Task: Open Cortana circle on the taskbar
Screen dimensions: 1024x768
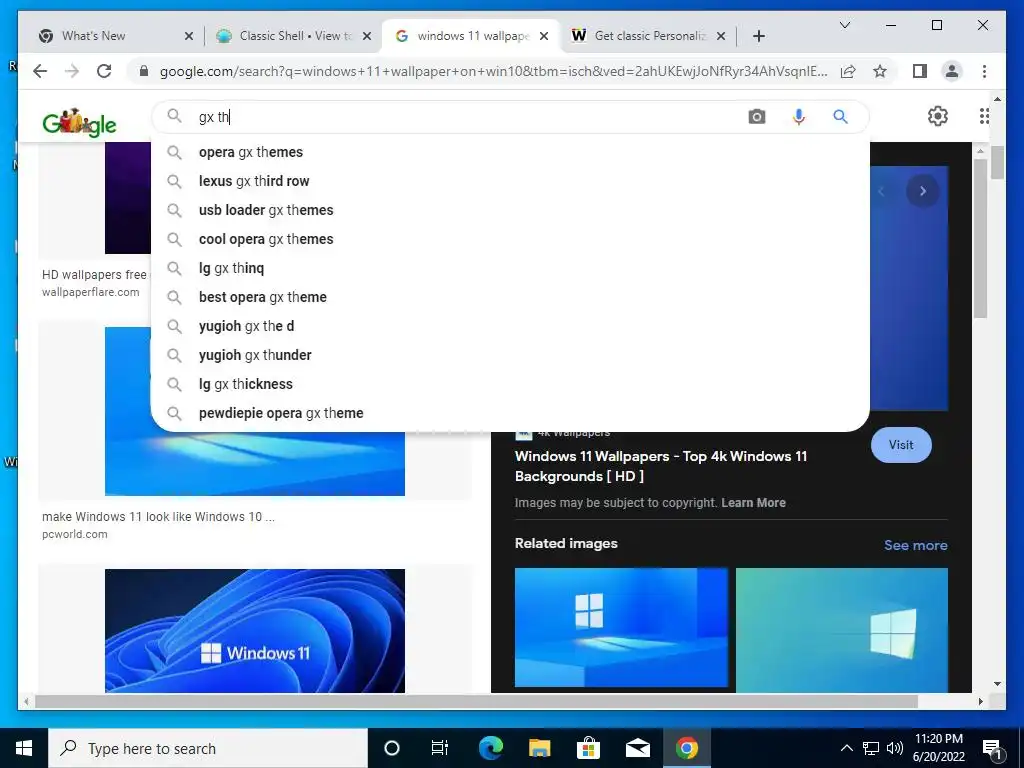Action: point(391,748)
